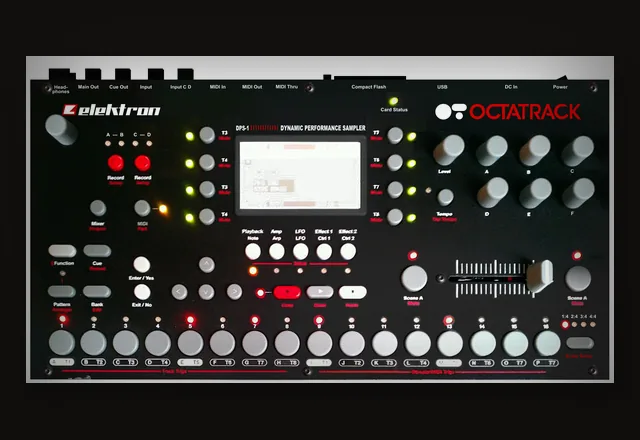
Task: Tap the right arrow key
Action: 234,292
